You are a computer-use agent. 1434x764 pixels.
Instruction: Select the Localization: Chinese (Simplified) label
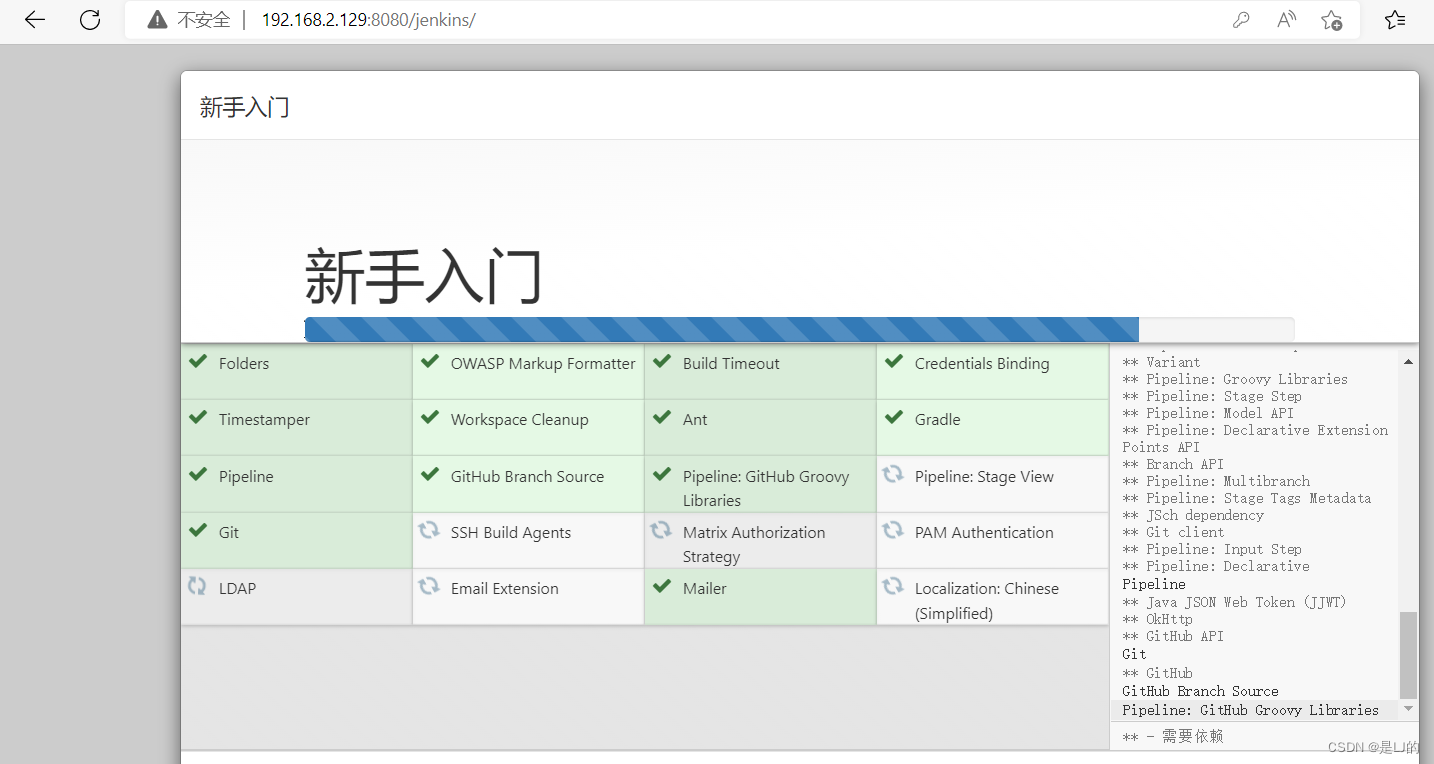pos(987,601)
